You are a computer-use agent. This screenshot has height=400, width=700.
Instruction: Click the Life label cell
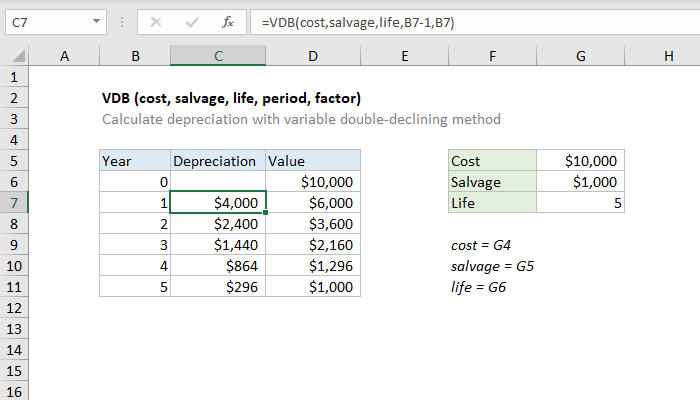[x=492, y=203]
